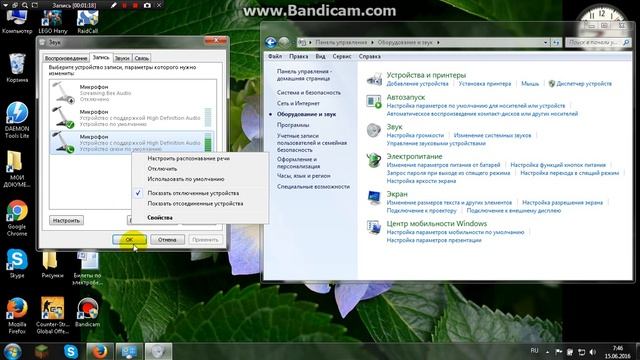Open Настройка яркости экрана link

pos(421,181)
